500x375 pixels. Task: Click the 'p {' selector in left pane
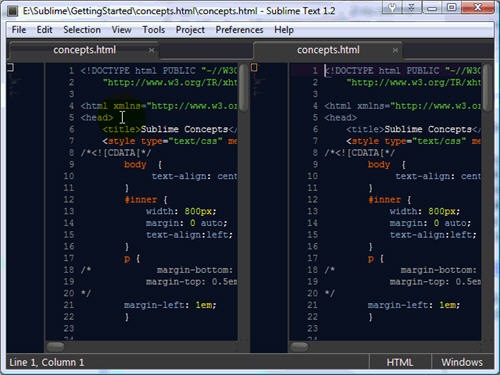[x=132, y=258]
